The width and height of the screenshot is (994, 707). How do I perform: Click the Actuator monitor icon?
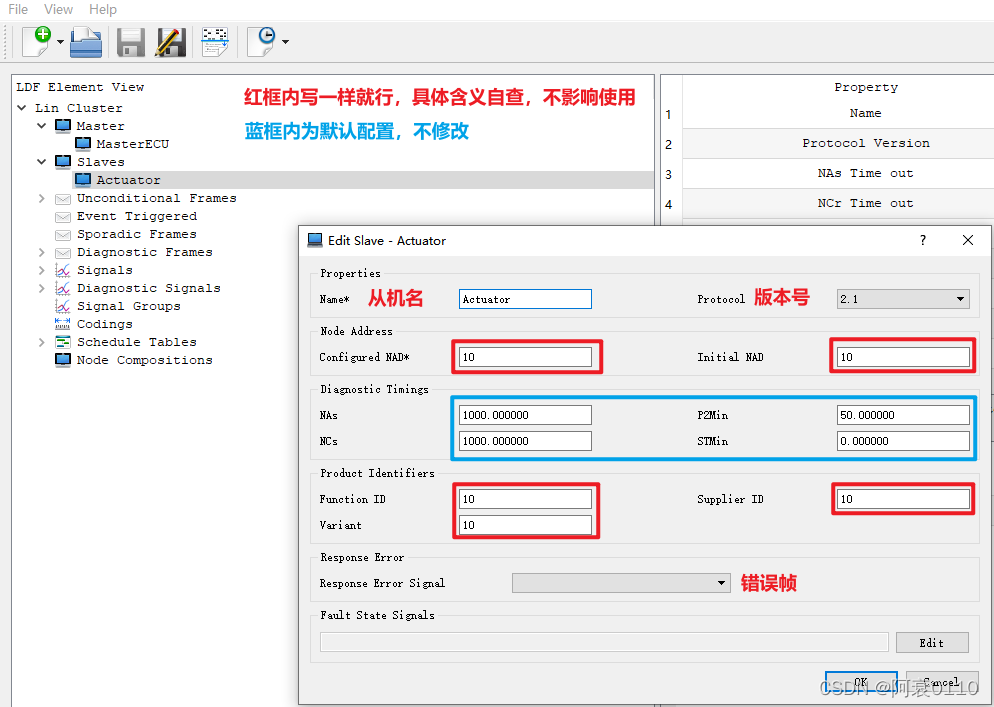82,179
